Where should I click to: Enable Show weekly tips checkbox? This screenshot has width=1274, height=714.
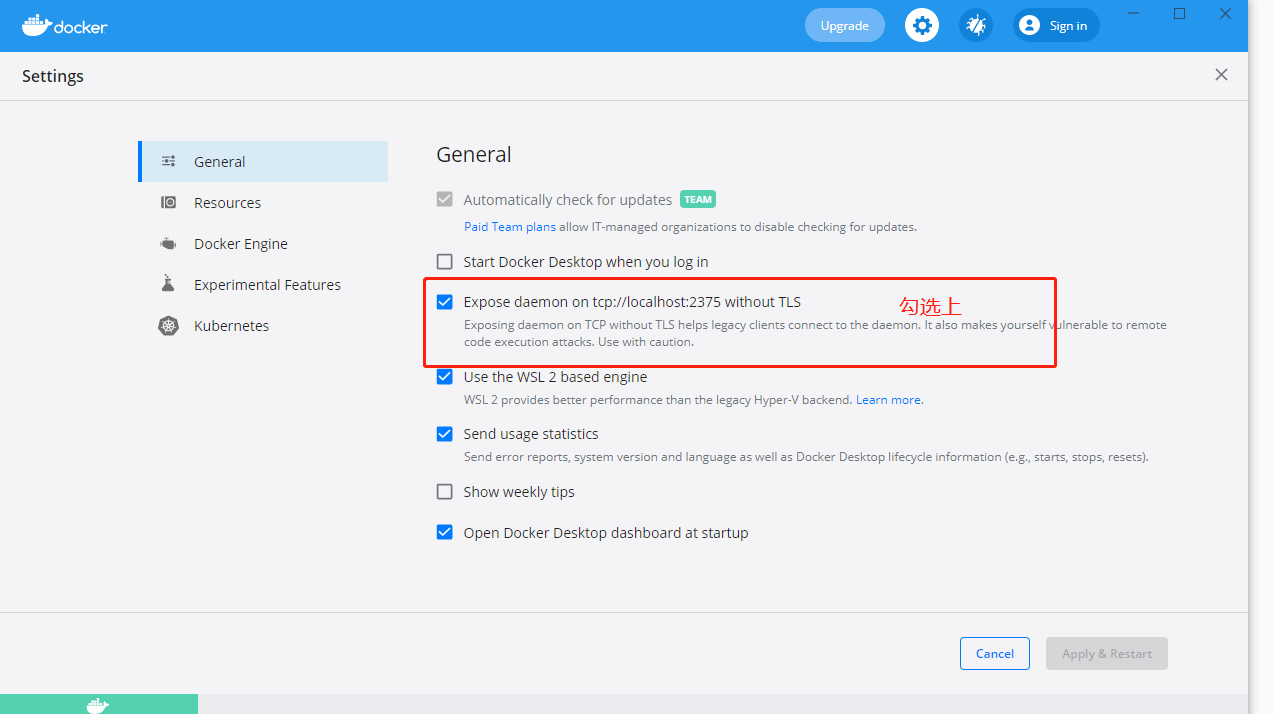(x=445, y=491)
